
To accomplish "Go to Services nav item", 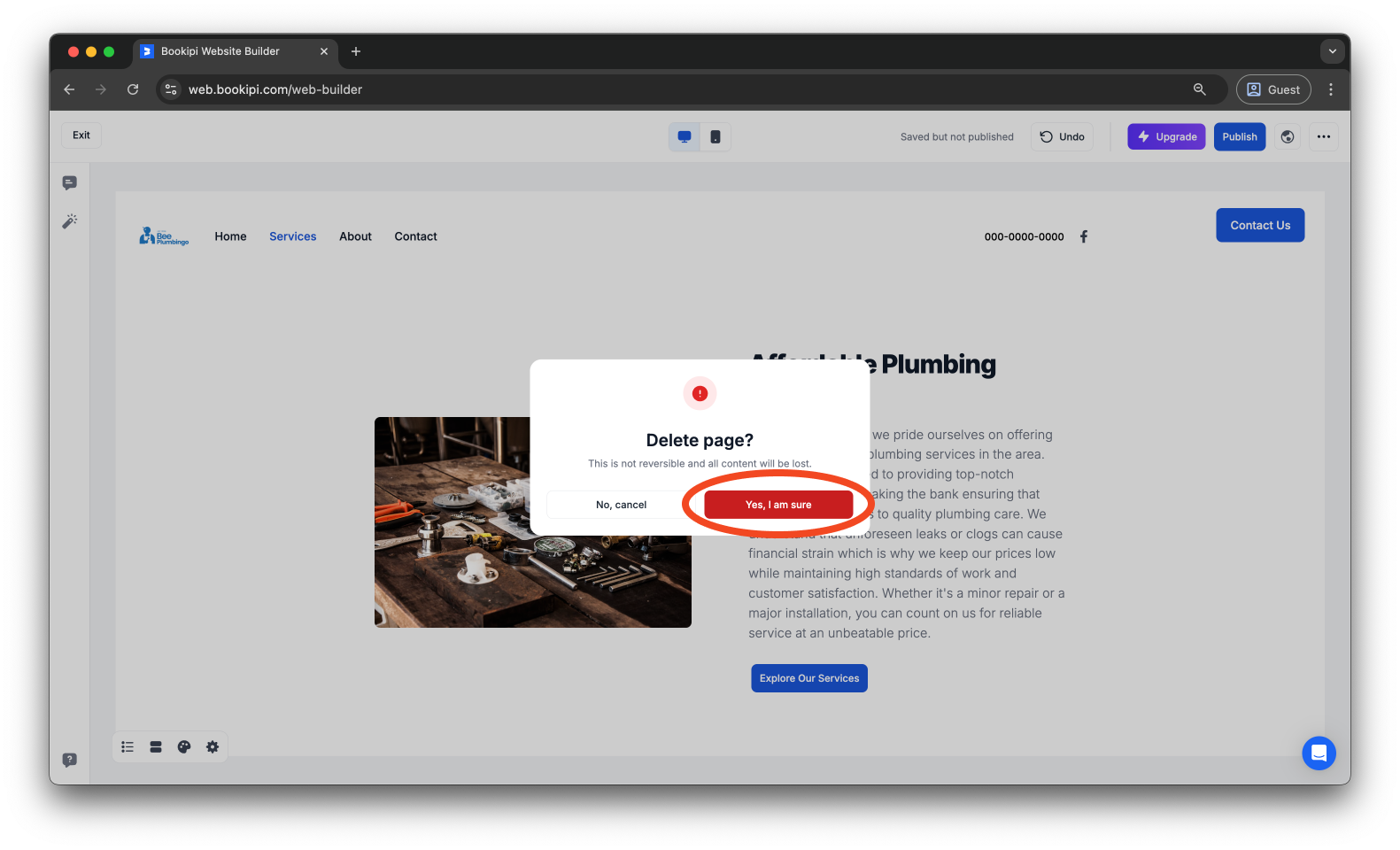I will click(x=293, y=236).
